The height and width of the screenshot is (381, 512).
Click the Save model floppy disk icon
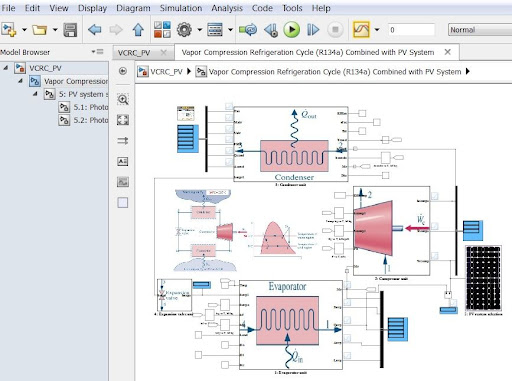click(x=70, y=30)
